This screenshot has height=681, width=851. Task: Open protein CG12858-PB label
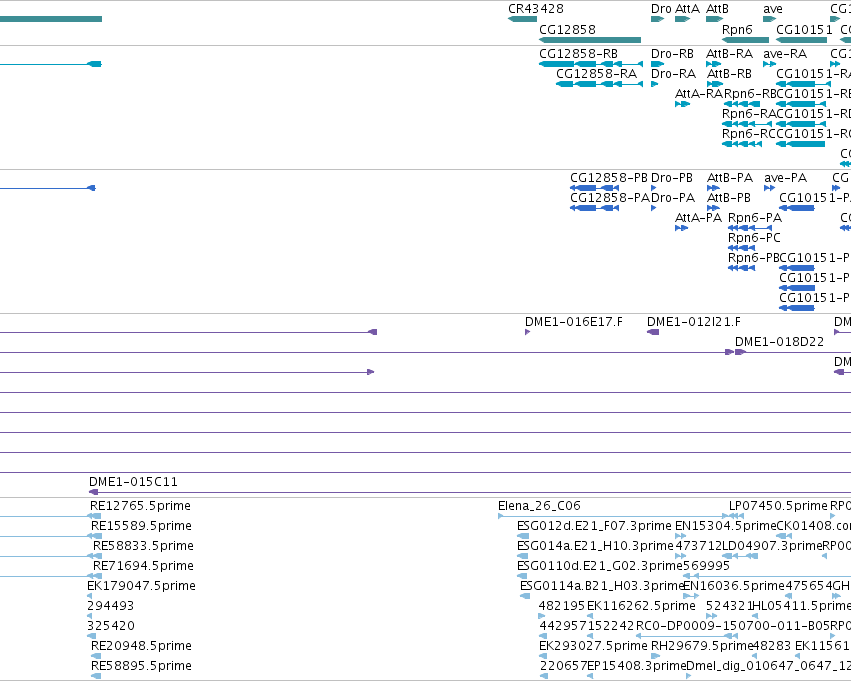608,178
